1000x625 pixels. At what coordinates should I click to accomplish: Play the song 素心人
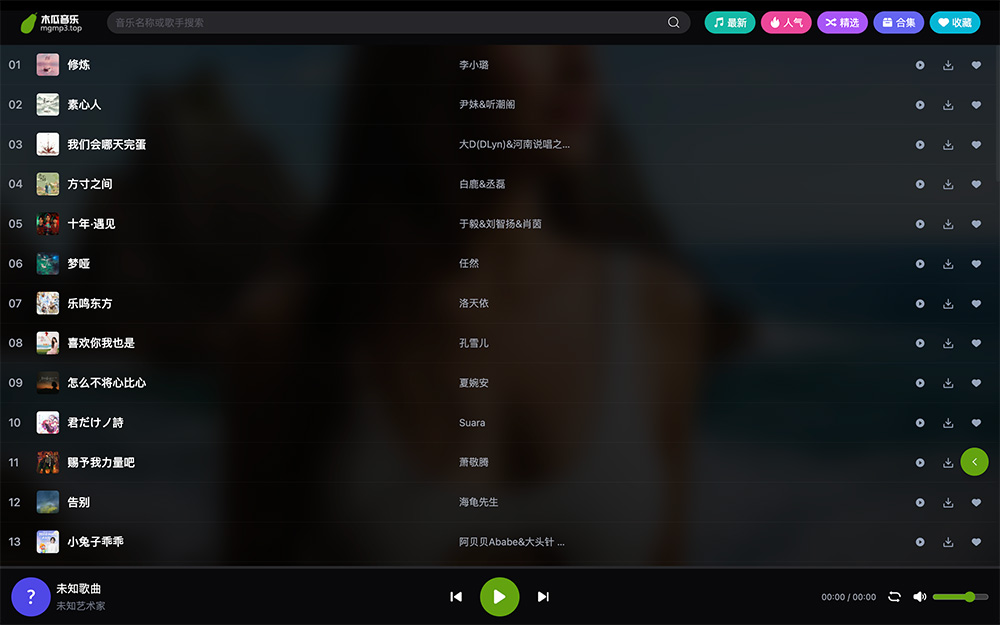pos(920,105)
